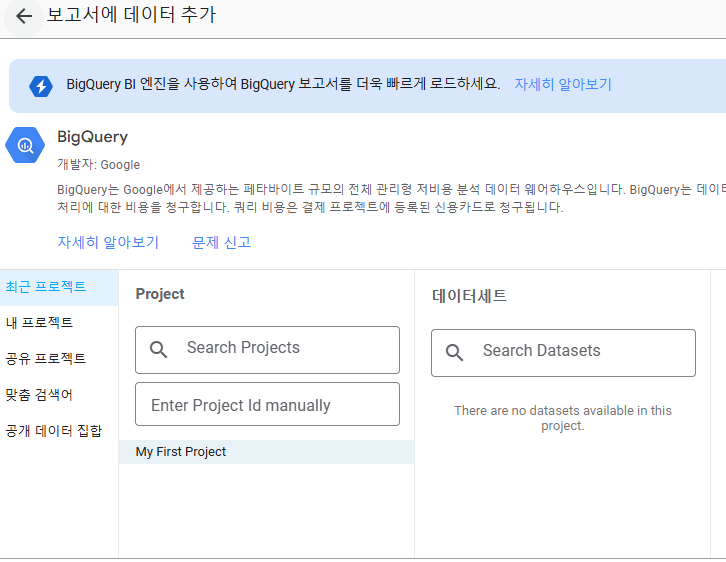Click the 데이터세트 column heading
Screen dimensions: 726x562
tap(469, 296)
